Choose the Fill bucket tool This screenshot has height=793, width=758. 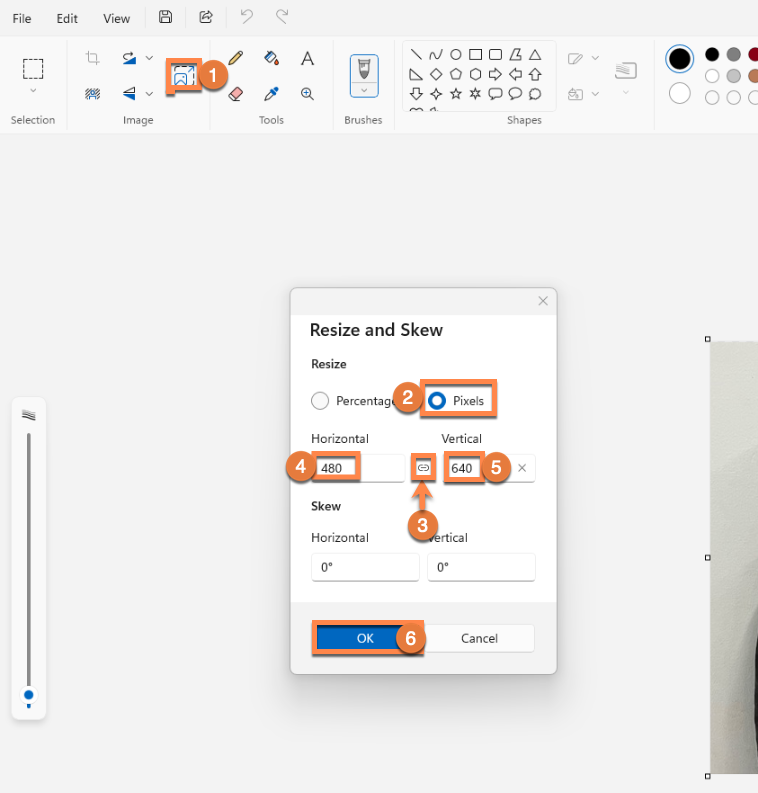pos(271,58)
